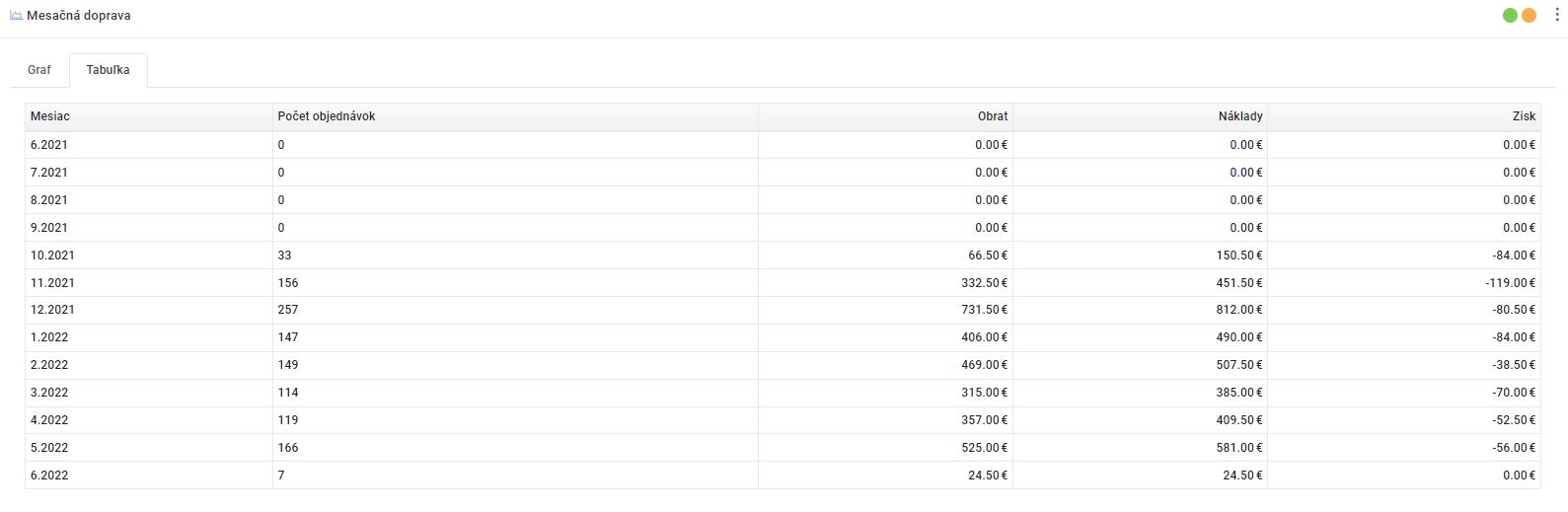Sort by the Mesiac column header
The width and height of the screenshot is (1568, 512).
point(50,116)
